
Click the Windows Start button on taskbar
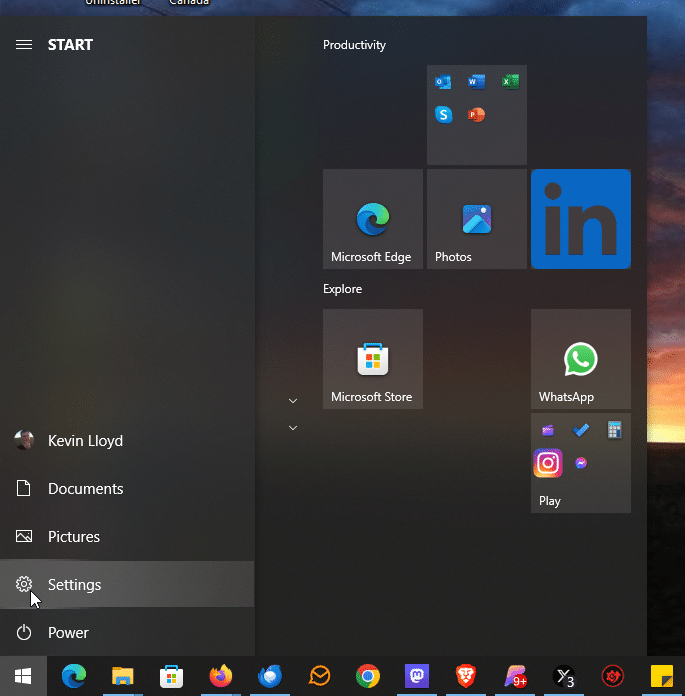(23, 676)
